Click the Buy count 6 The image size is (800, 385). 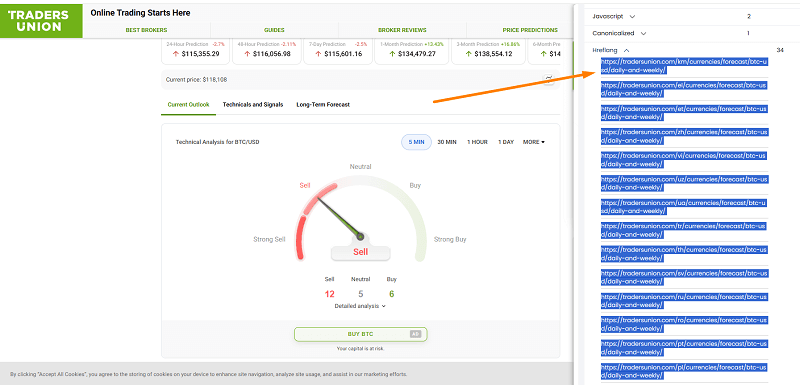coord(391,294)
